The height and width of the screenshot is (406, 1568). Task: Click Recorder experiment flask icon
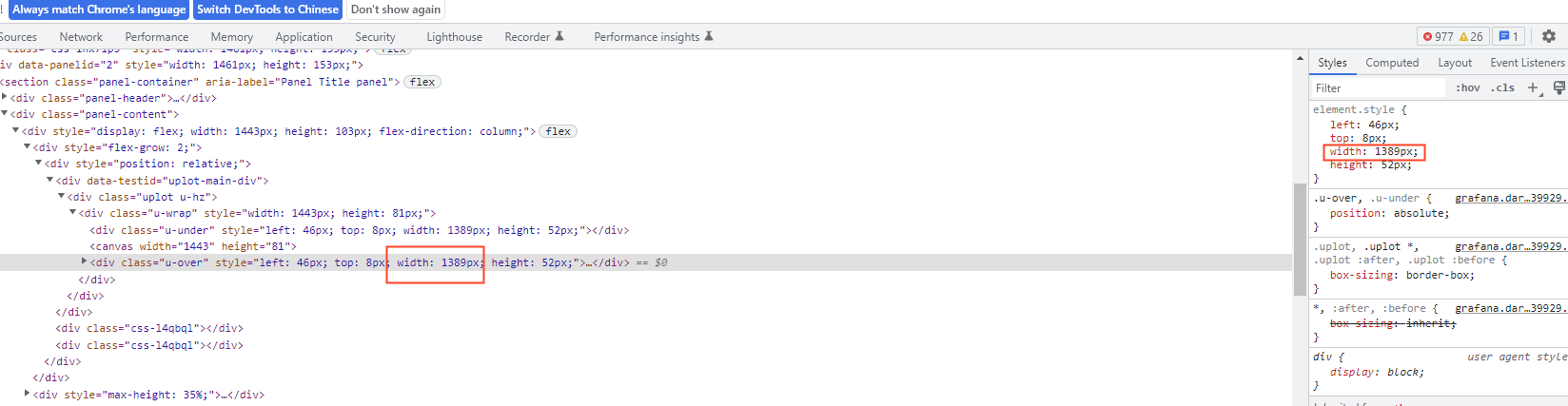559,36
